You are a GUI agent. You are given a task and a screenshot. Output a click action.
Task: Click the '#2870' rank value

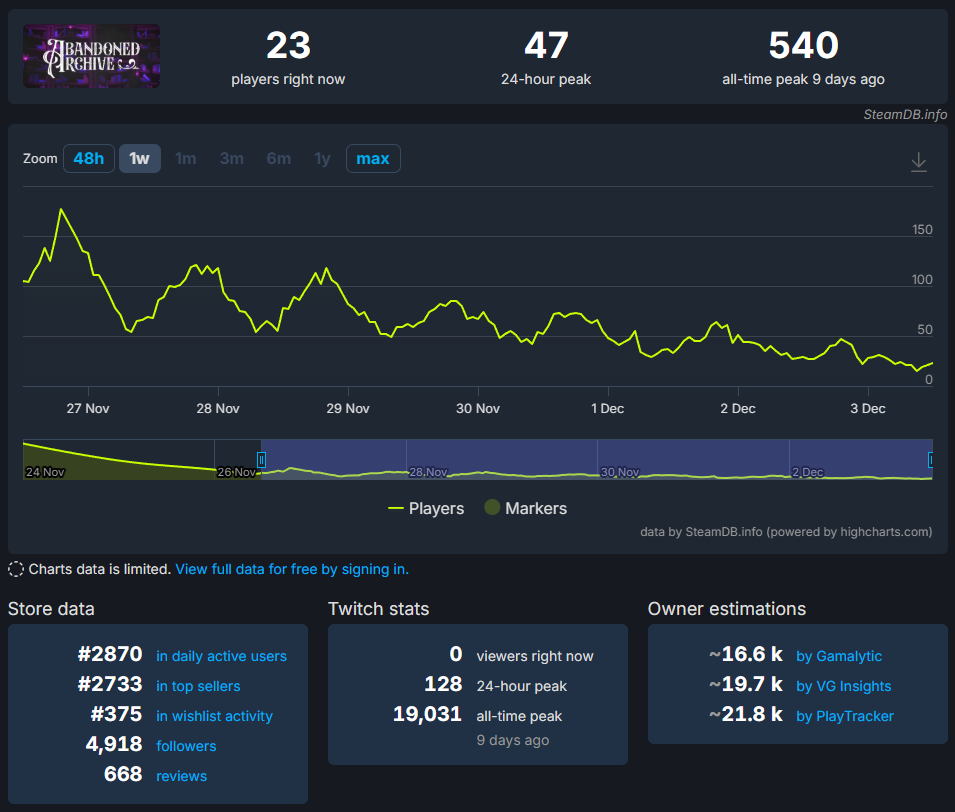[110, 654]
